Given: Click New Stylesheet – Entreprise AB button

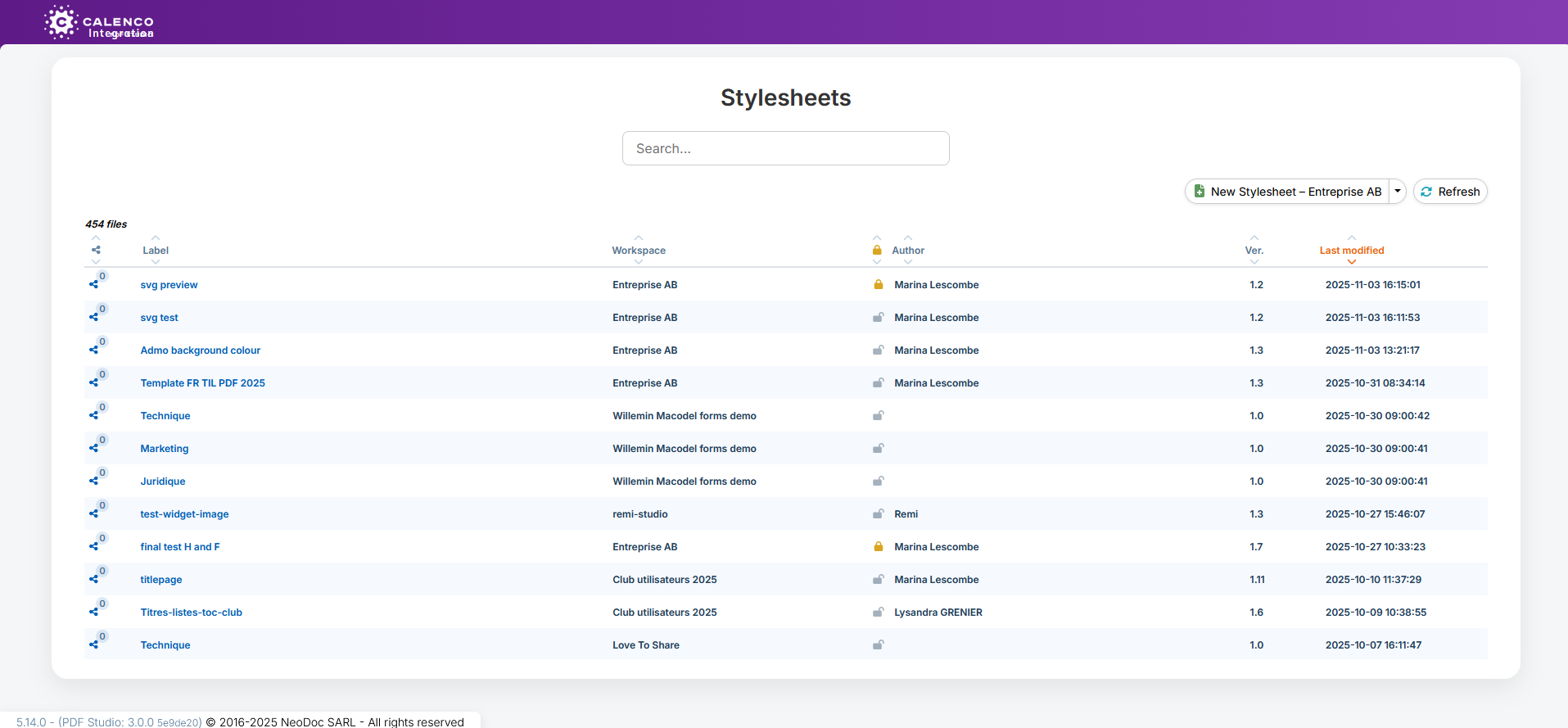Looking at the screenshot, I should click(x=1288, y=192).
